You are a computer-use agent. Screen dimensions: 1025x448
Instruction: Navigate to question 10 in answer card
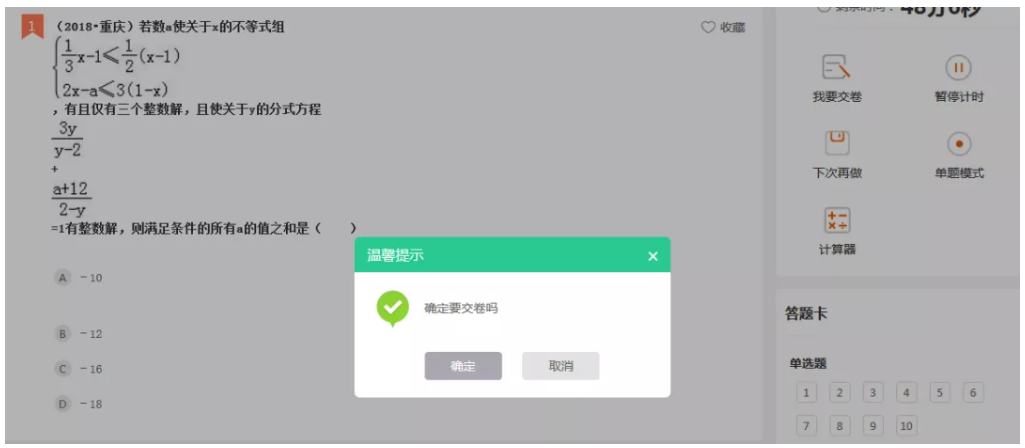click(906, 426)
